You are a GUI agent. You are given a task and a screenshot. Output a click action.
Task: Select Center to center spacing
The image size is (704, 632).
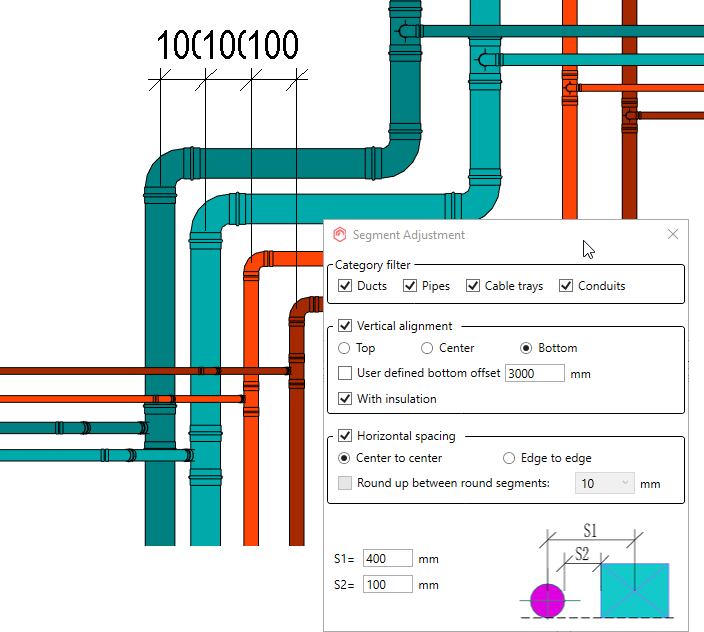pyautogui.click(x=345, y=458)
